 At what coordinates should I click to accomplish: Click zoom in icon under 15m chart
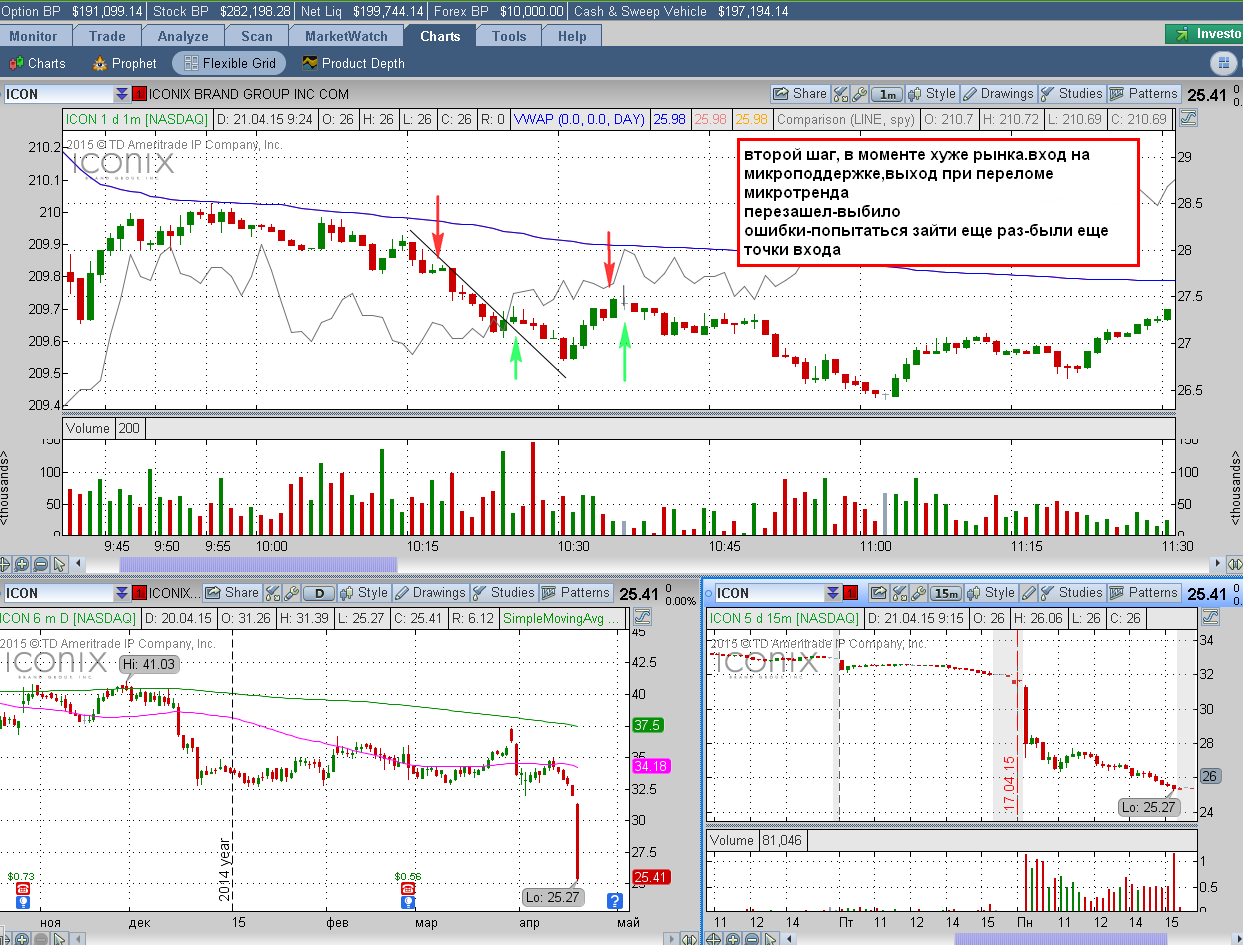tap(733, 939)
